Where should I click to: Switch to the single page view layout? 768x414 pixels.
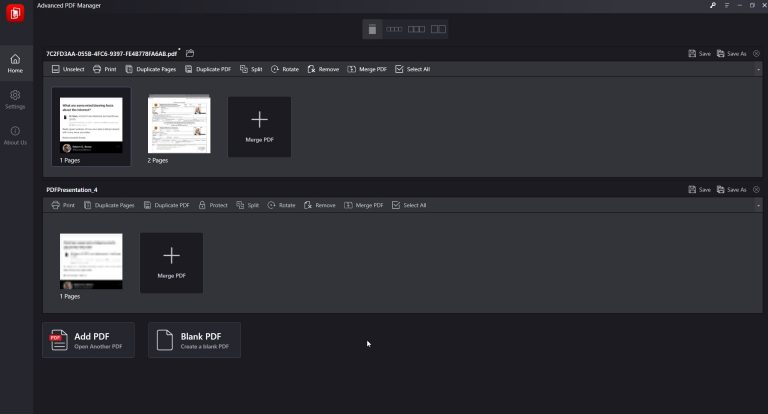(373, 29)
